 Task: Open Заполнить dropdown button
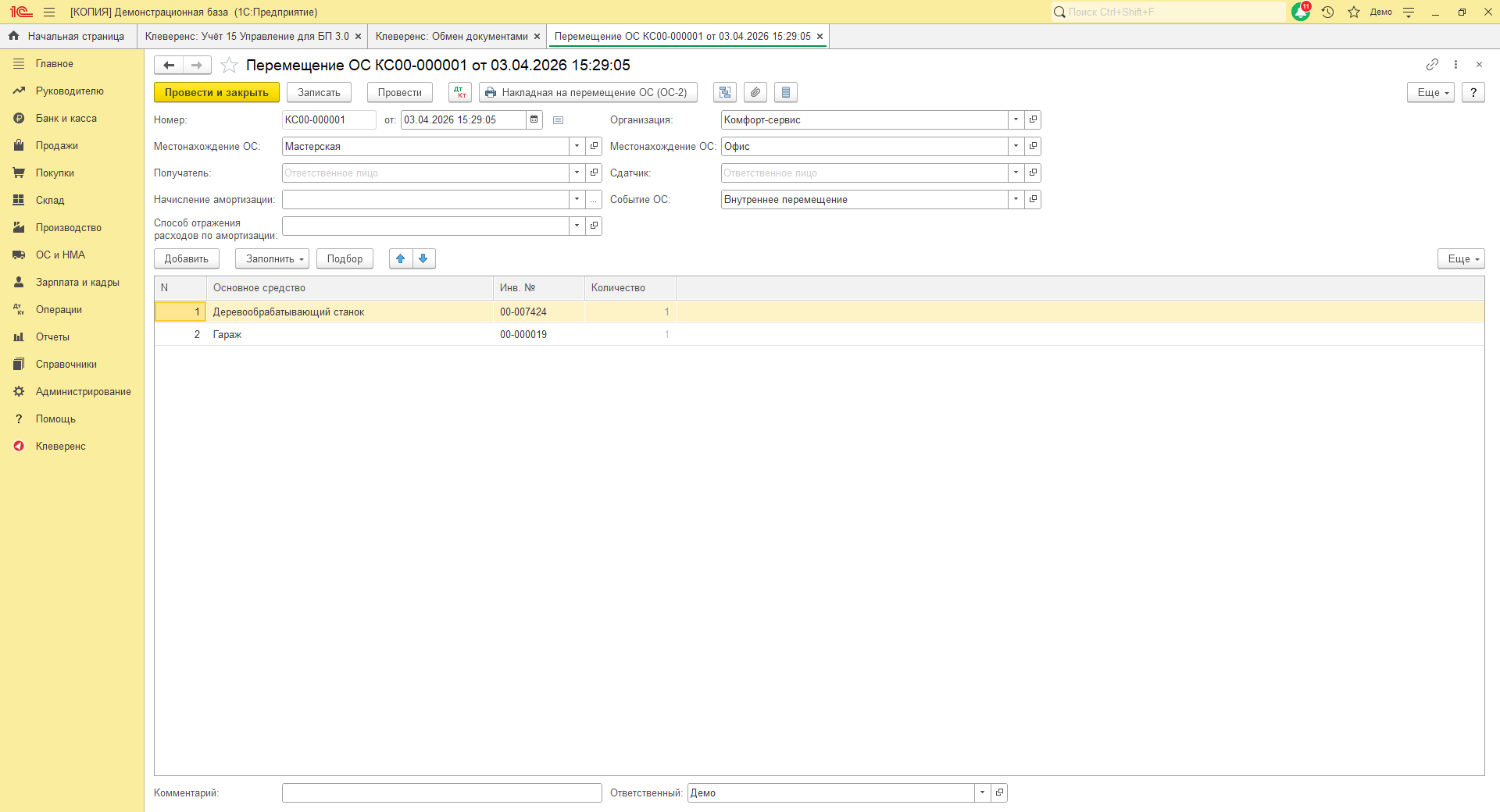[x=272, y=258]
